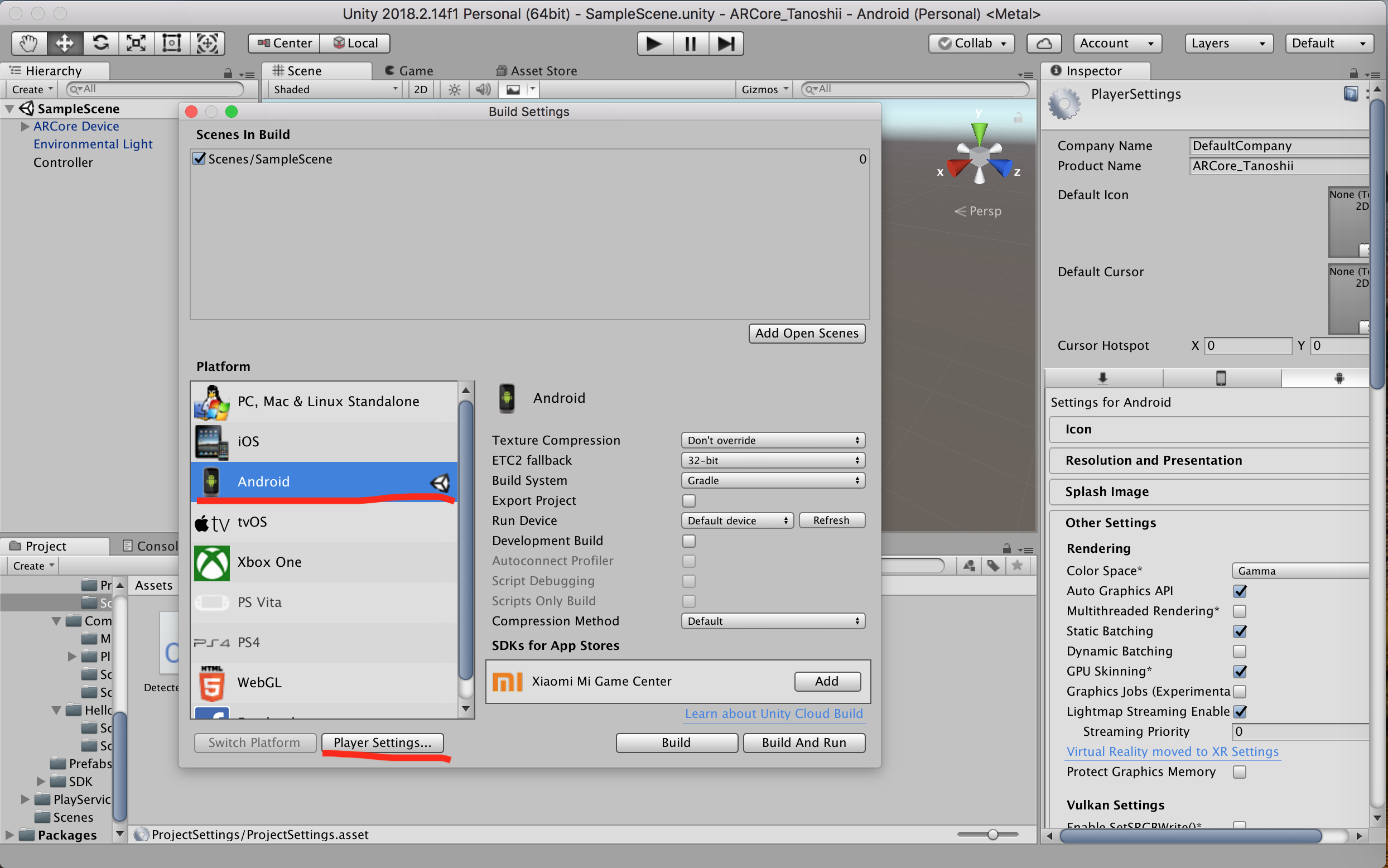Toggle Multithreaded Rendering checkbox

pyautogui.click(x=1240, y=611)
